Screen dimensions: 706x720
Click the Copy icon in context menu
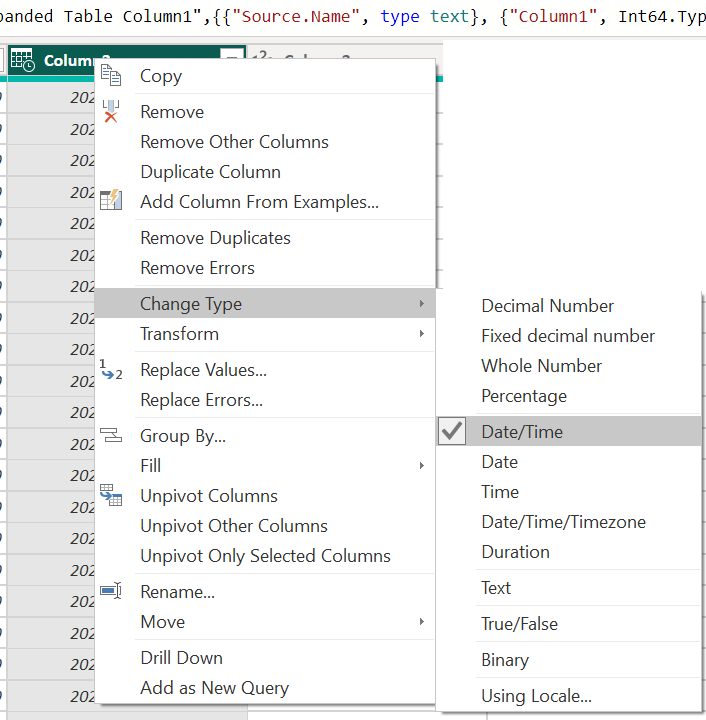[x=111, y=76]
